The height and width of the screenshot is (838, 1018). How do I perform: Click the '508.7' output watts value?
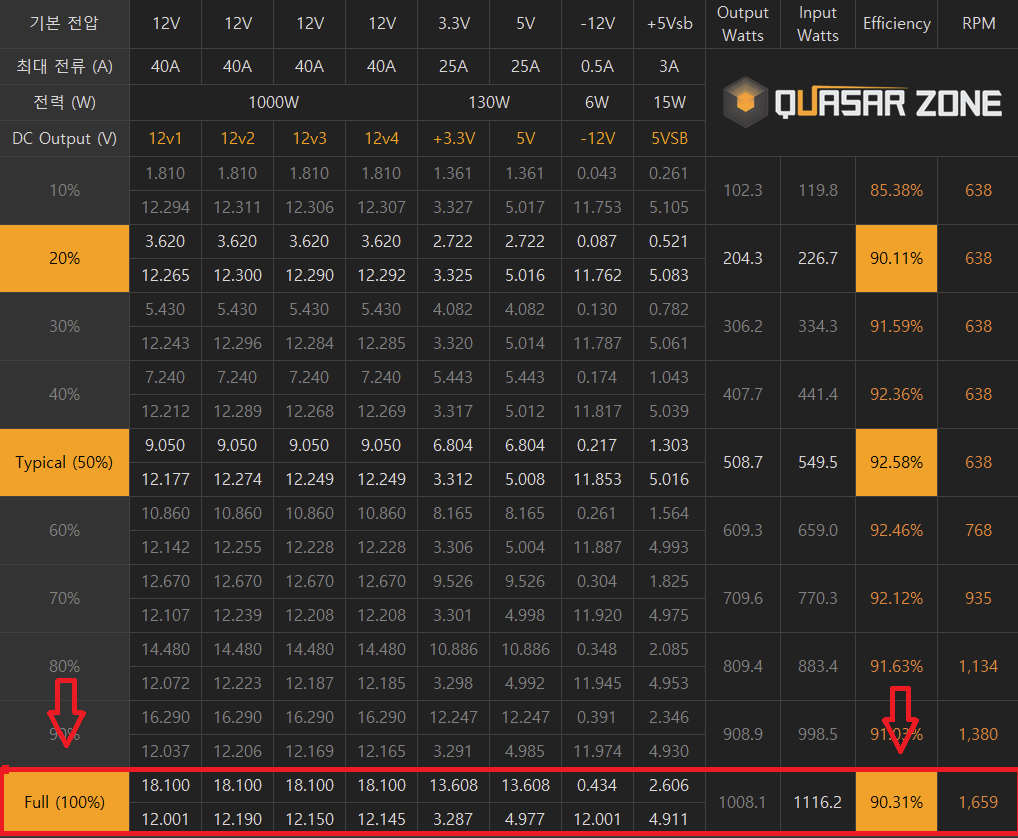point(743,462)
